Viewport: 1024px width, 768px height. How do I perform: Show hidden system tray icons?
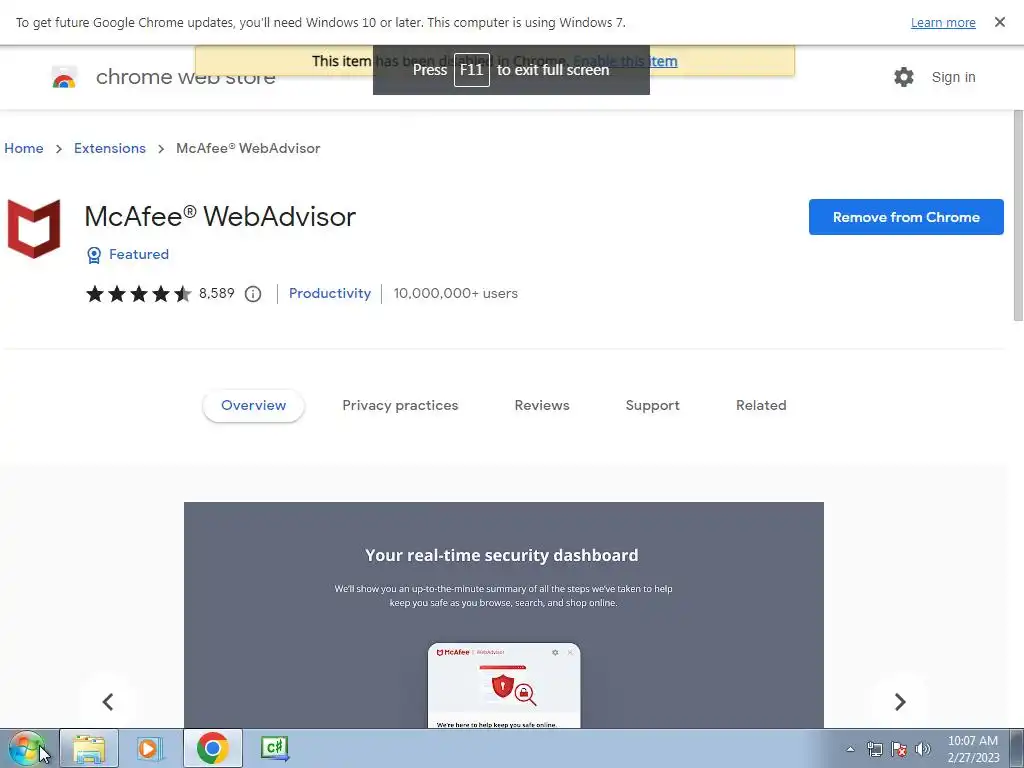[850, 749]
